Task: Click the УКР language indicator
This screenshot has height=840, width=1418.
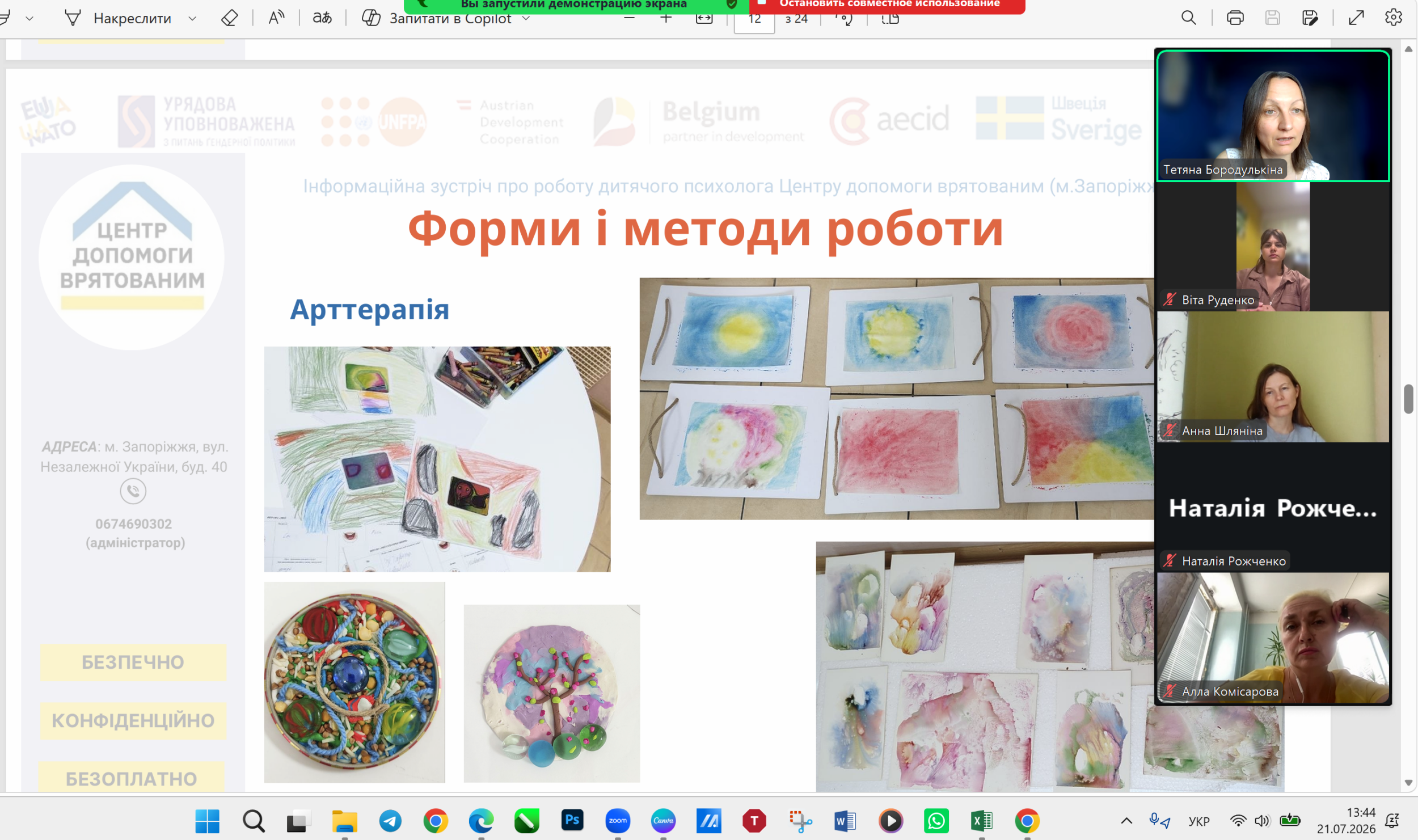Action: [1198, 821]
